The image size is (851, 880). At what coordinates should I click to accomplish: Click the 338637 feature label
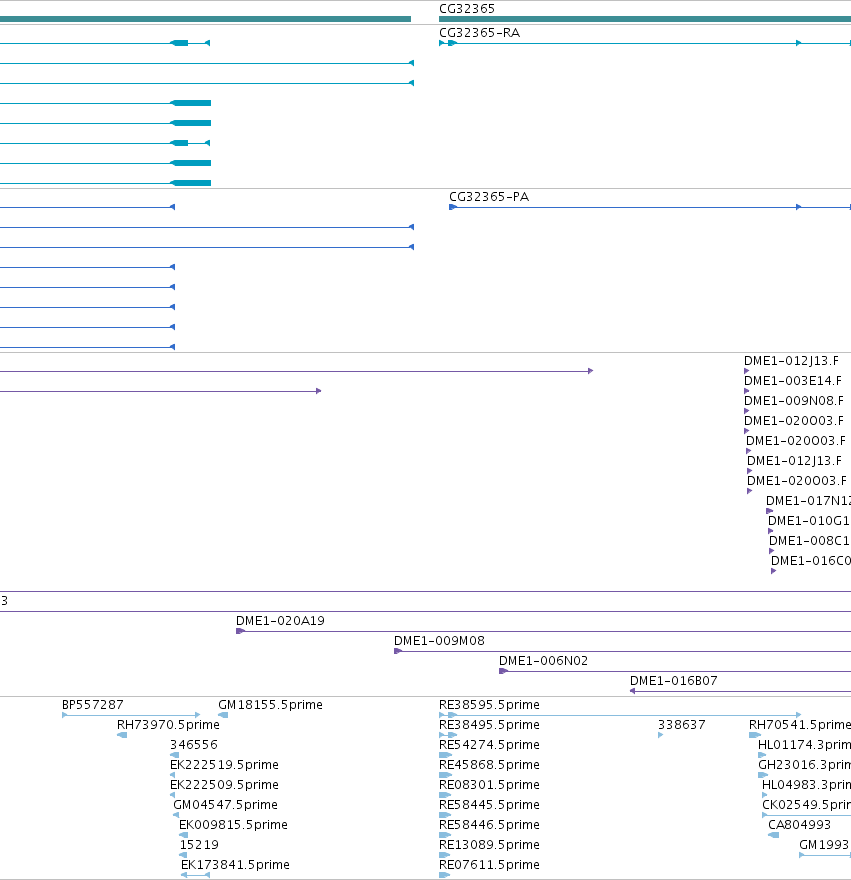(x=681, y=725)
